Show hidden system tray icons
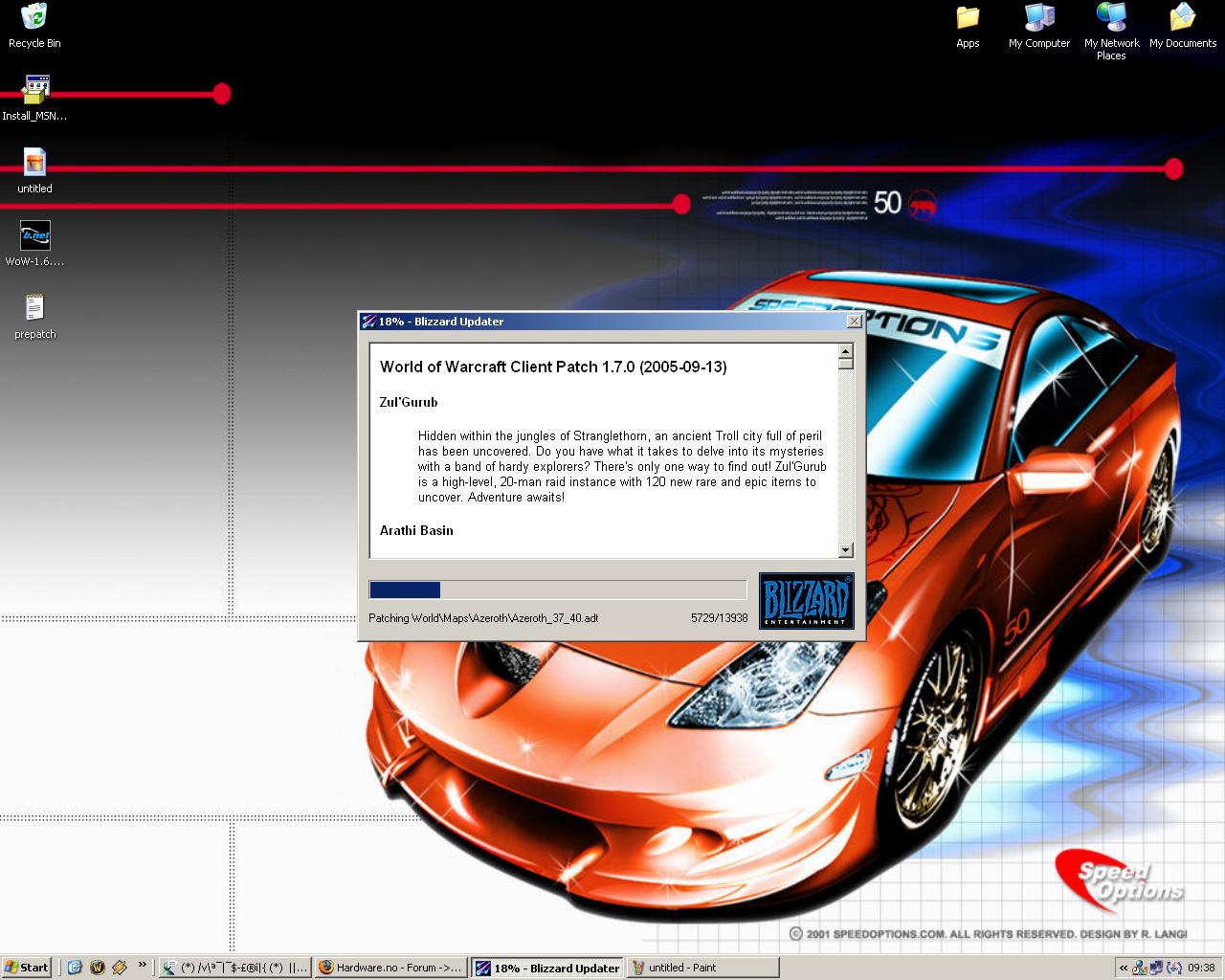The height and width of the screenshot is (980, 1225). point(1124,968)
